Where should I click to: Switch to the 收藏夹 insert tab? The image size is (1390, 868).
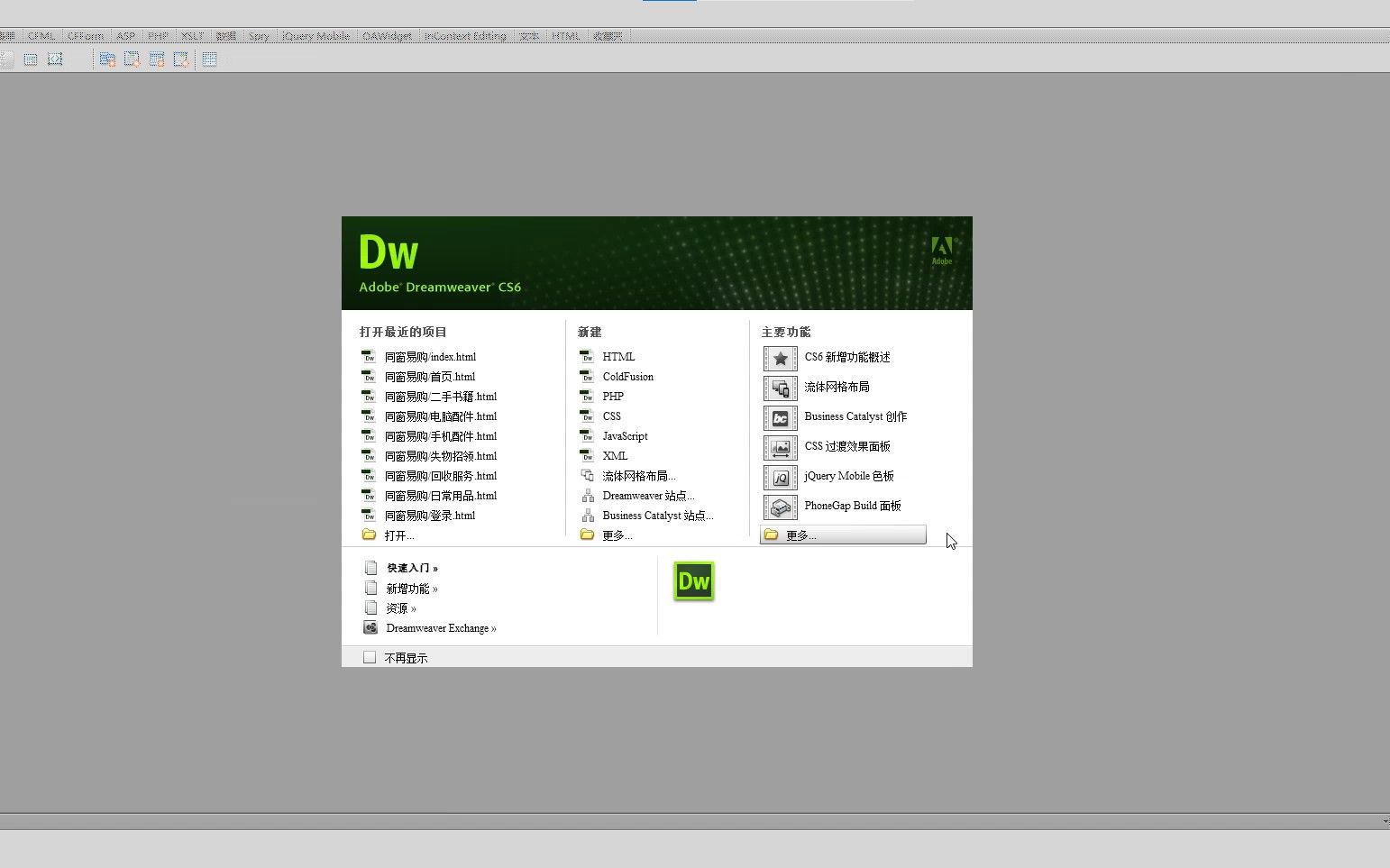click(x=608, y=36)
